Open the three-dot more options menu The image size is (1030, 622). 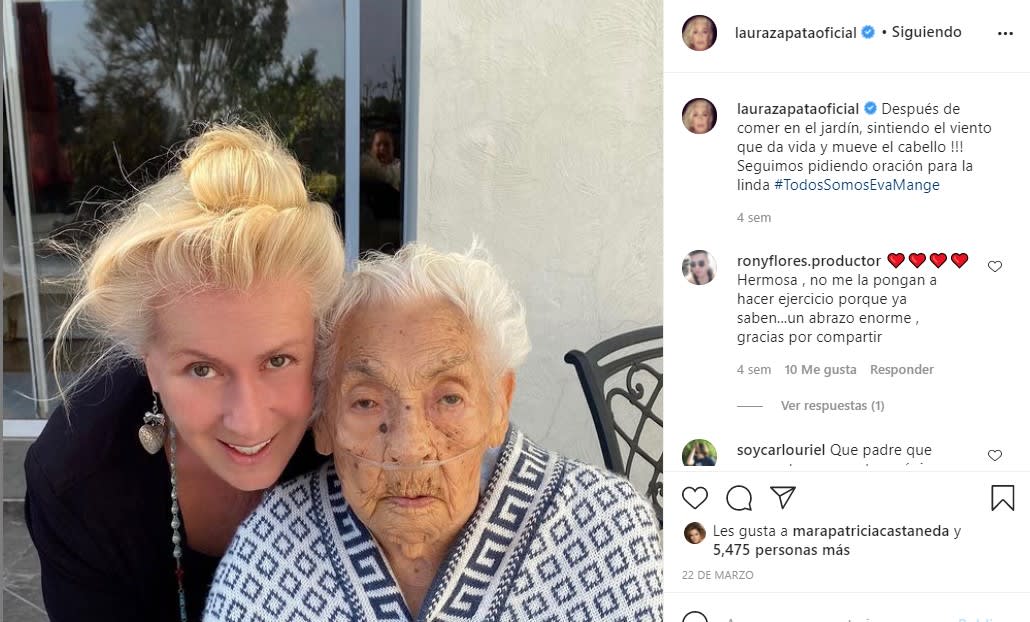pyautogui.click(x=1005, y=33)
